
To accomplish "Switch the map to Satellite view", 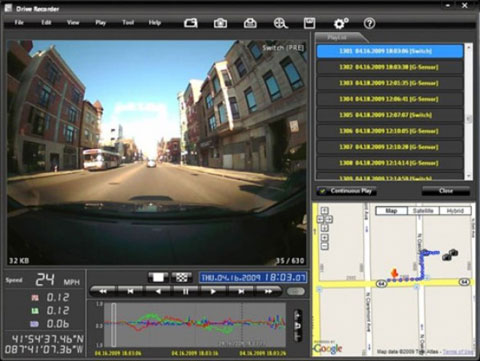I will 423,211.
